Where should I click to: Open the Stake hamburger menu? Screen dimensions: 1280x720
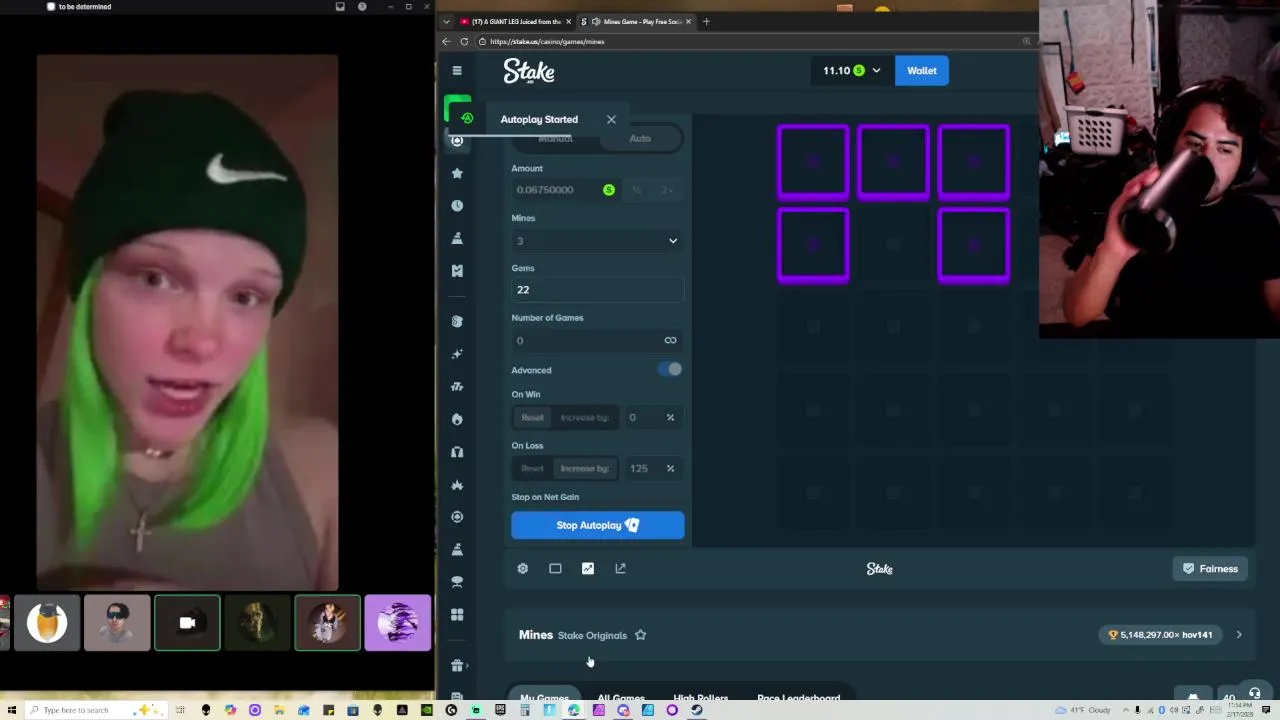pos(457,71)
